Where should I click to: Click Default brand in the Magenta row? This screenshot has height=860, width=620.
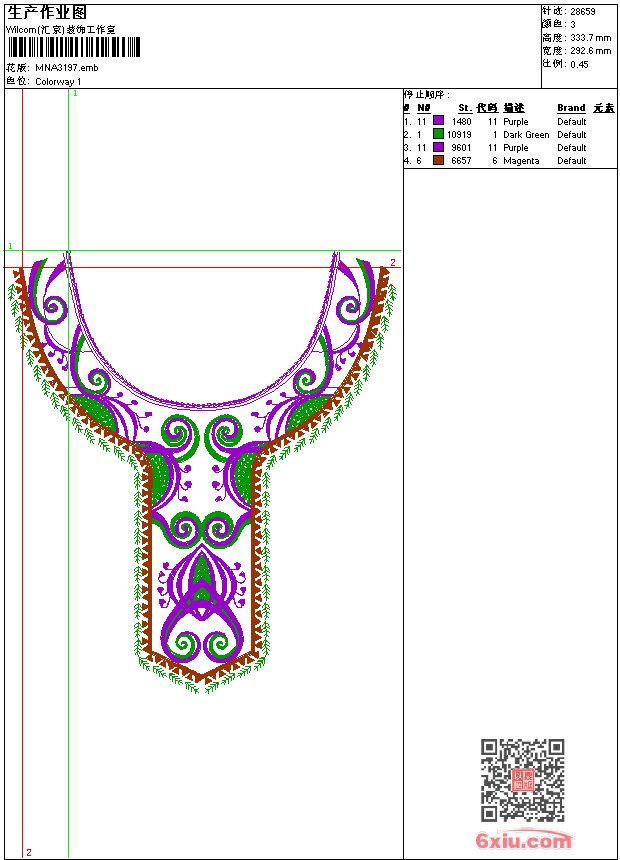click(x=572, y=161)
